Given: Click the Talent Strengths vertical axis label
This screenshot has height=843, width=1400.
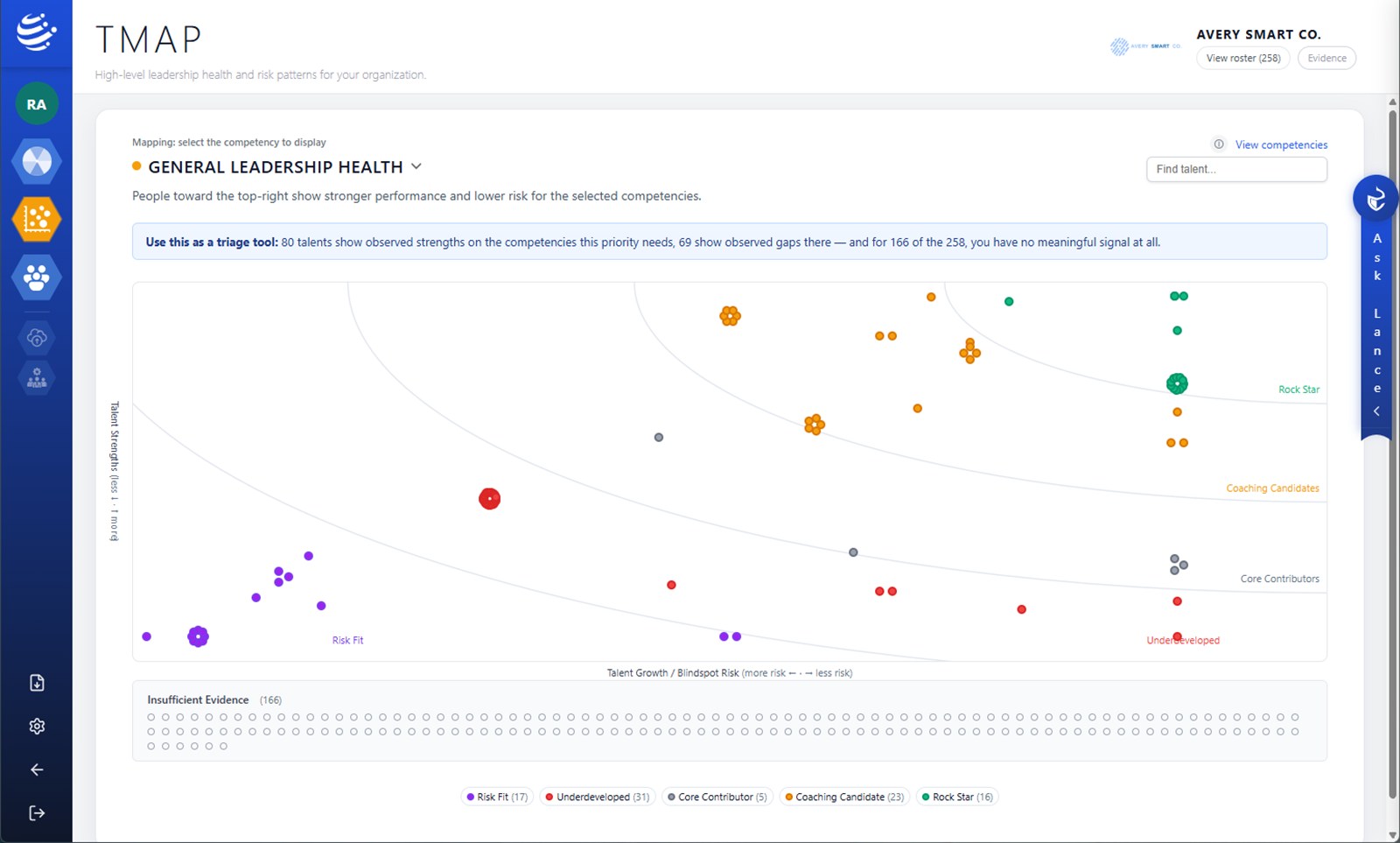Looking at the screenshot, I should coord(114,471).
